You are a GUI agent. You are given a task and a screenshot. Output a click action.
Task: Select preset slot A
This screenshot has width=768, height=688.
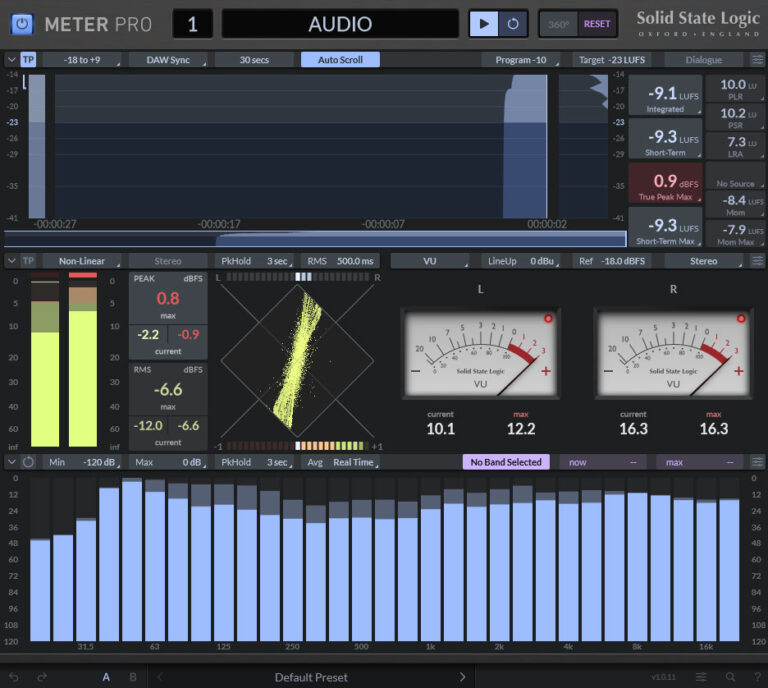[106, 677]
